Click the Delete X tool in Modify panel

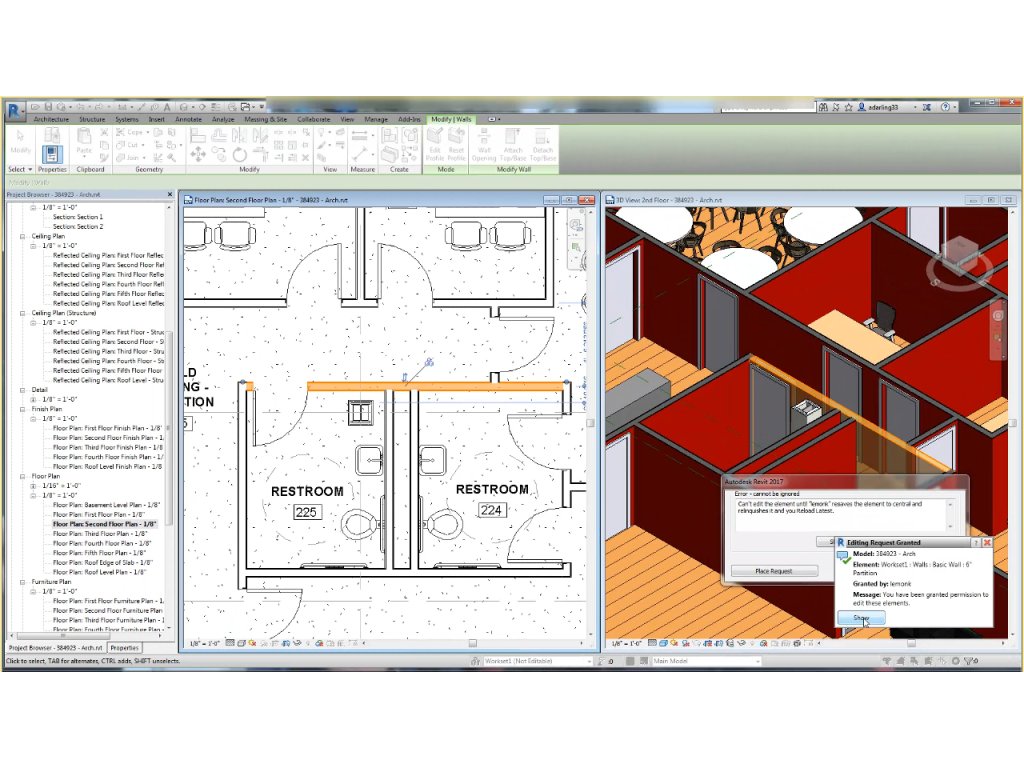click(306, 157)
